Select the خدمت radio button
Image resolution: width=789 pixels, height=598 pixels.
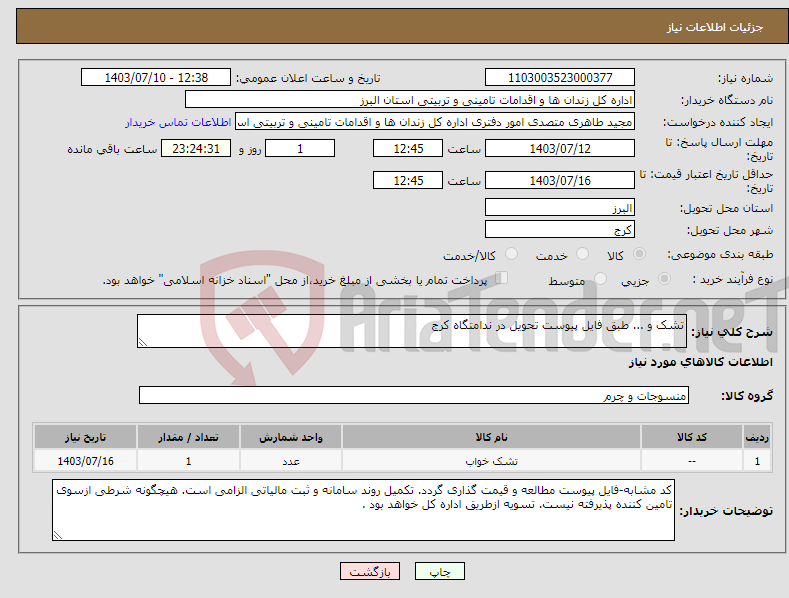click(582, 254)
